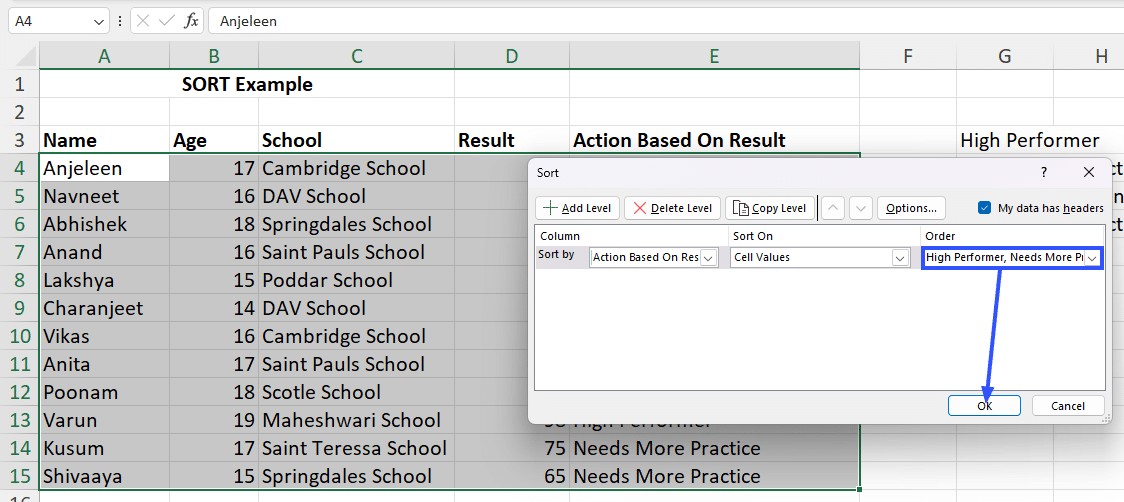
Task: Click Needs More Practice in row 15
Action: click(715, 475)
